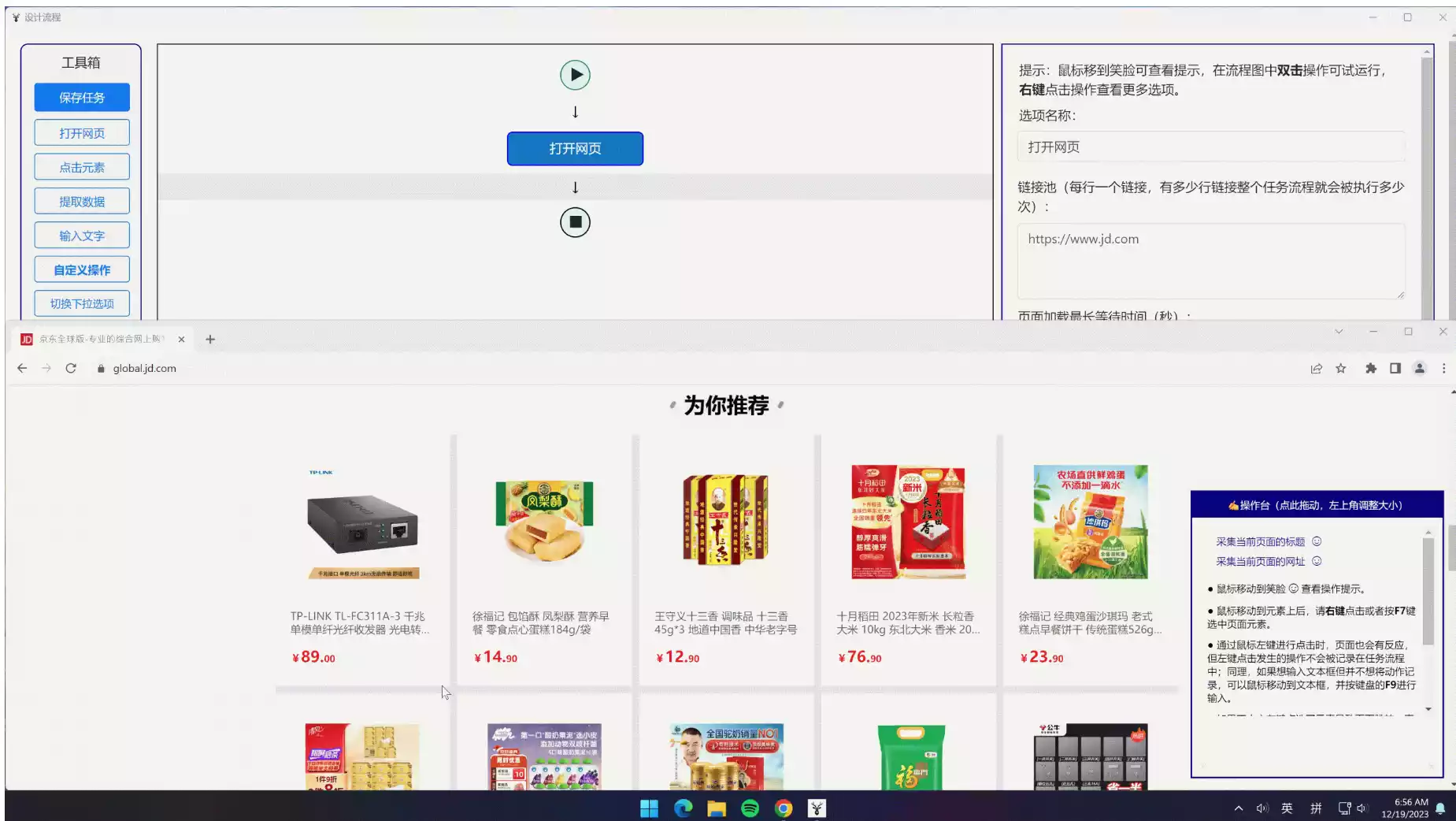
Task: Click 打开网页 in the toolbox
Action: [82, 133]
